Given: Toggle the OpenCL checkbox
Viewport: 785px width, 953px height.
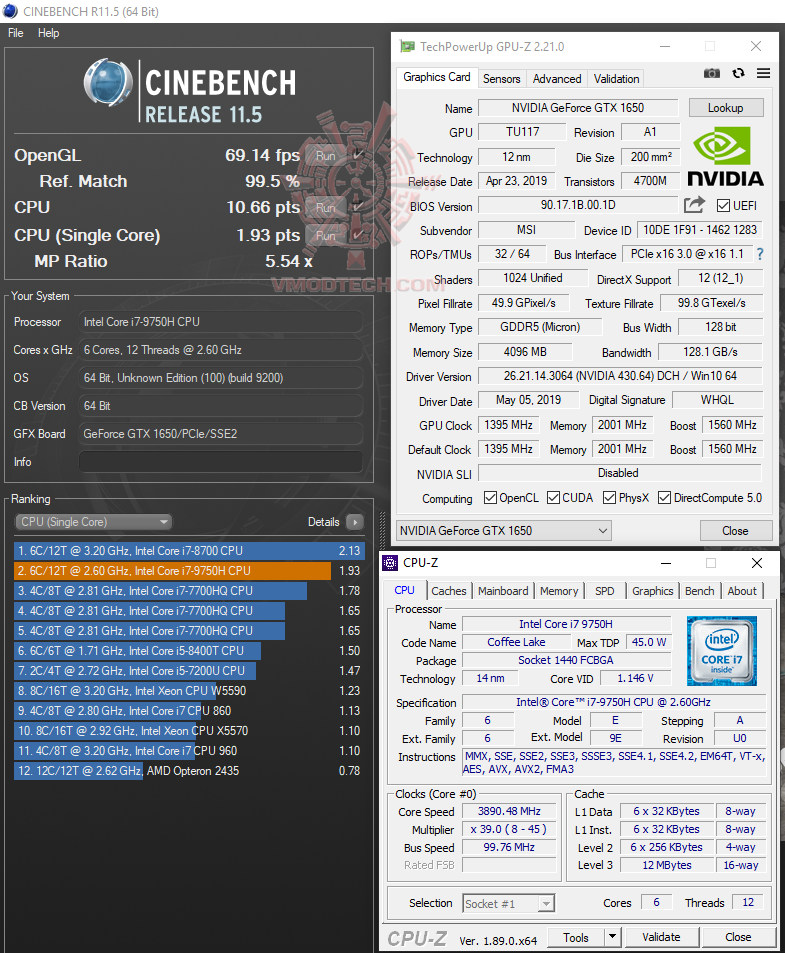Looking at the screenshot, I should [490, 498].
